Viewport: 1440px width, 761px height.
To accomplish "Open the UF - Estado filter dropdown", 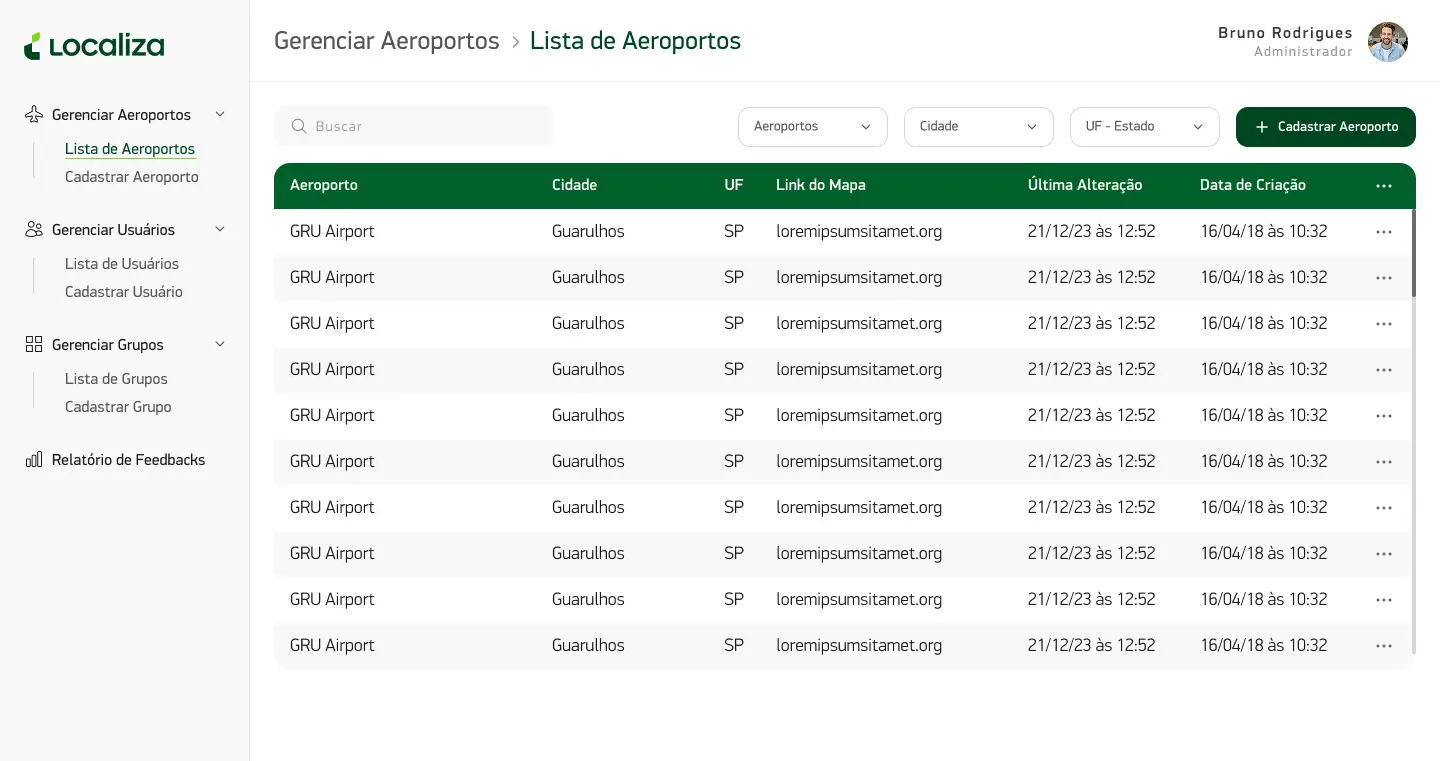I will (x=1144, y=127).
